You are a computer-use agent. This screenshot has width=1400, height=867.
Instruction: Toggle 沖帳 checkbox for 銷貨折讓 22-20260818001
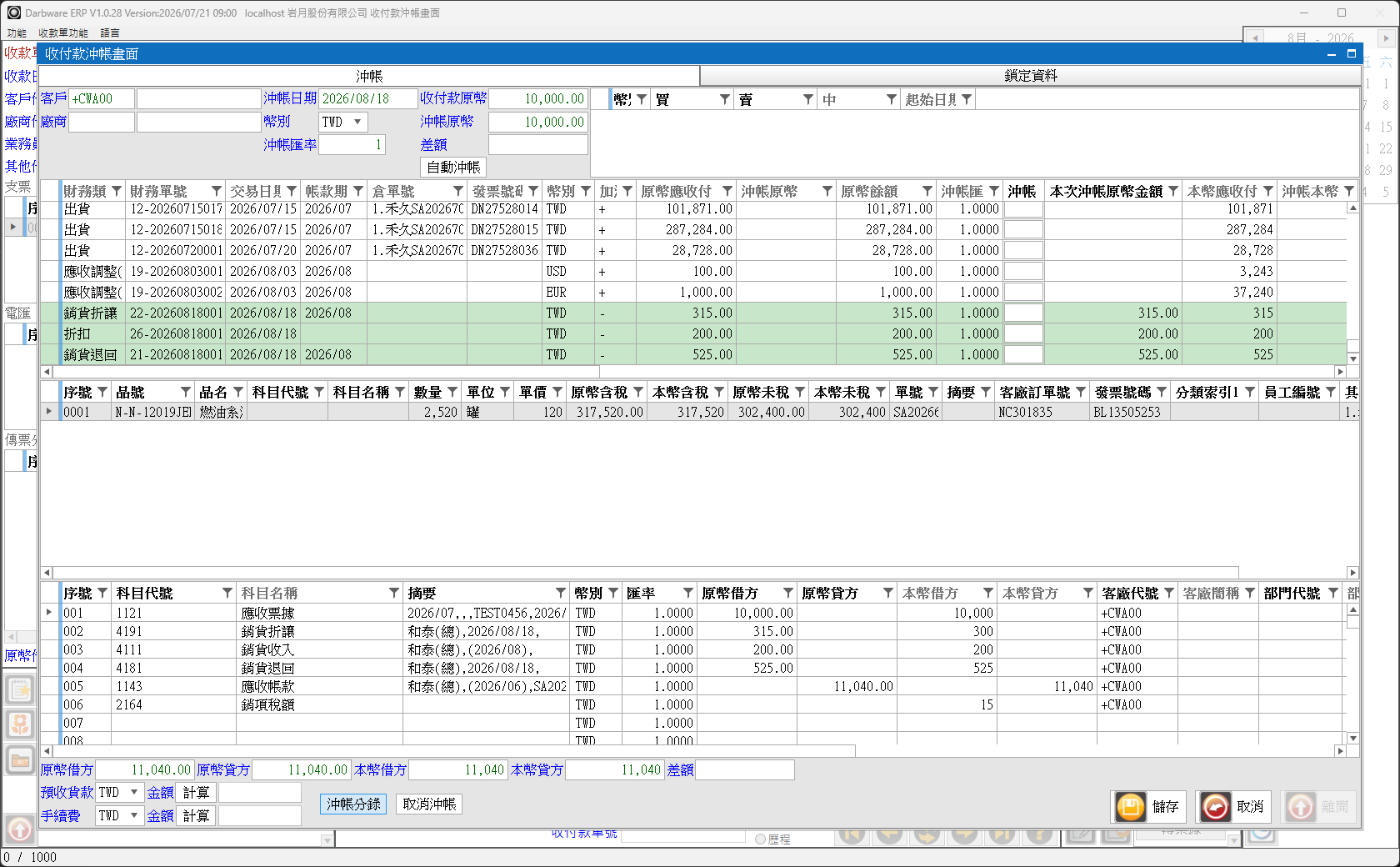tap(1023, 313)
